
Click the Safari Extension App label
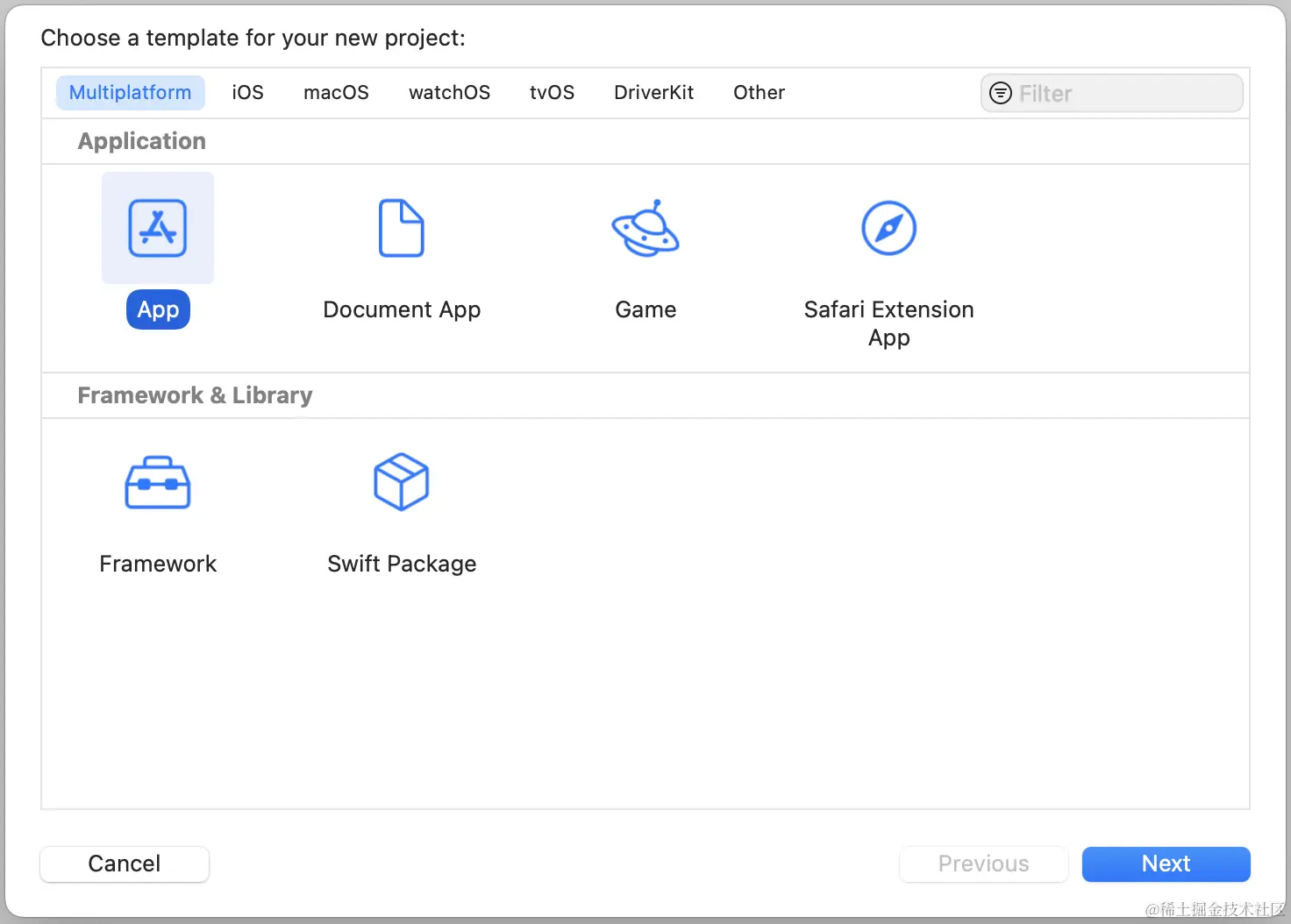(x=888, y=323)
